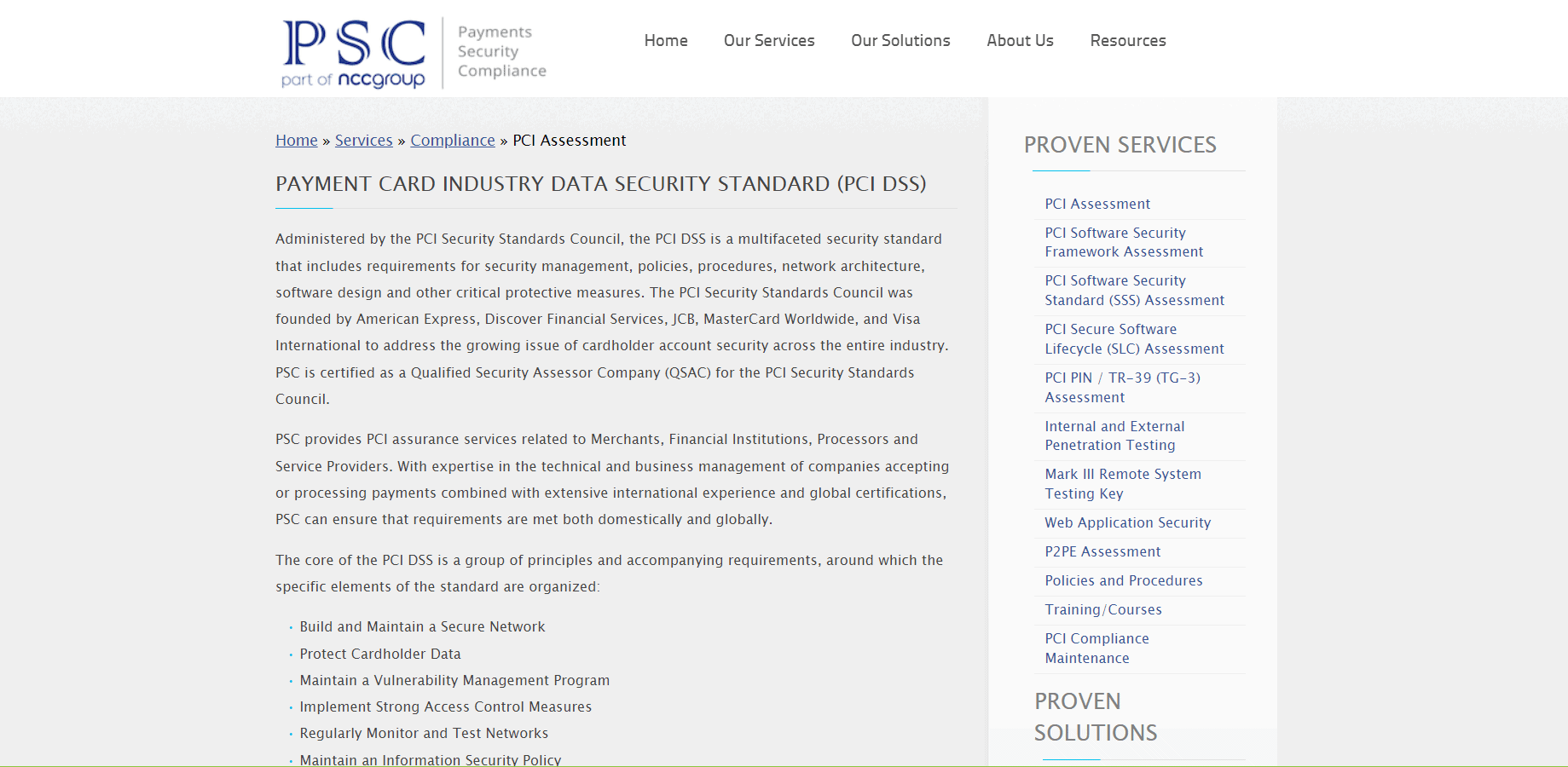Open PCI Software Security Standard (SSS) Assessment
The width and height of the screenshot is (1568, 767).
pos(1134,290)
